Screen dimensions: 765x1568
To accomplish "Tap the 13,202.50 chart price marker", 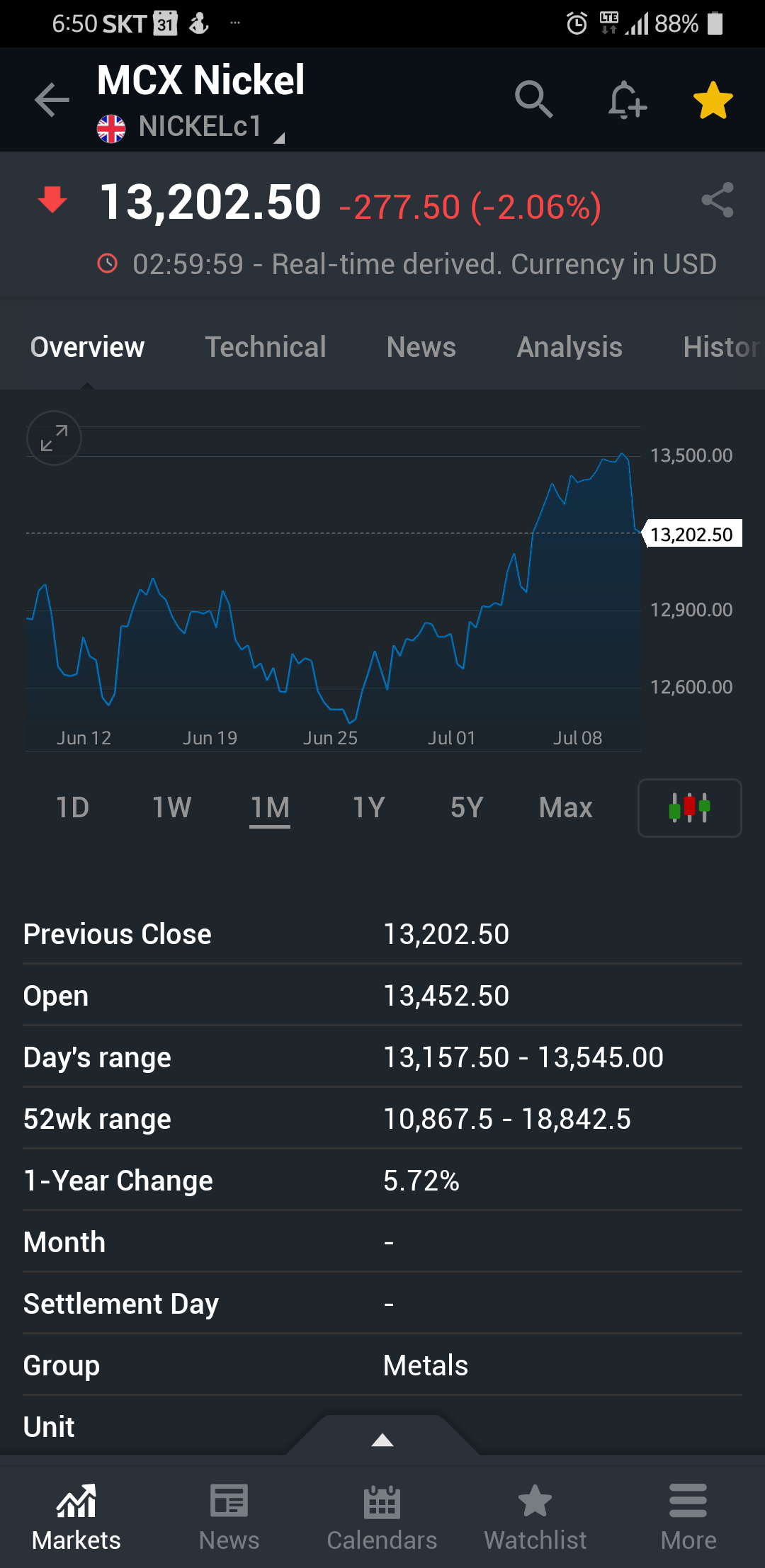I will (x=691, y=534).
